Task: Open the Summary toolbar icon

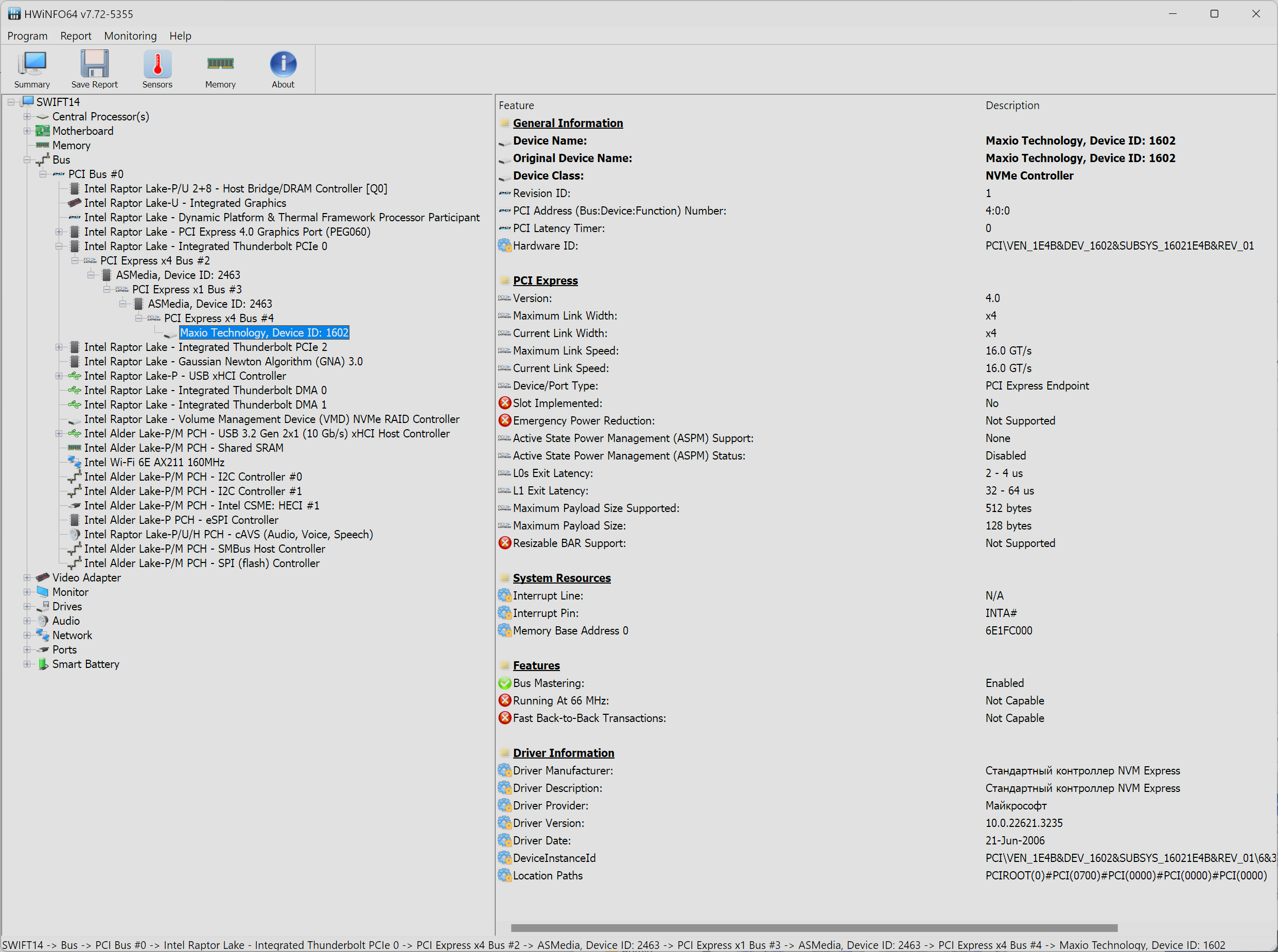Action: (x=32, y=64)
